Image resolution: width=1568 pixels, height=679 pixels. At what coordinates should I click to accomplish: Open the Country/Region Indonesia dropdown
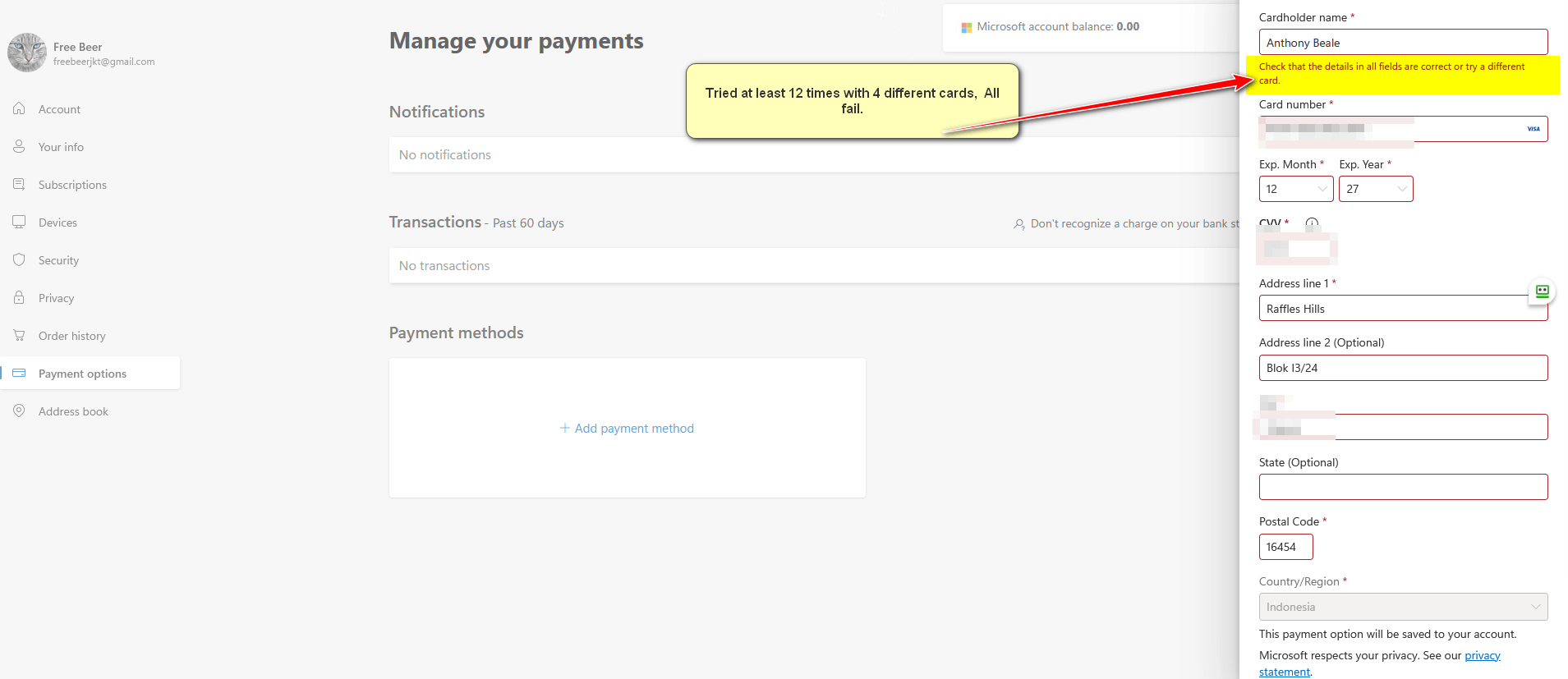coord(1403,607)
